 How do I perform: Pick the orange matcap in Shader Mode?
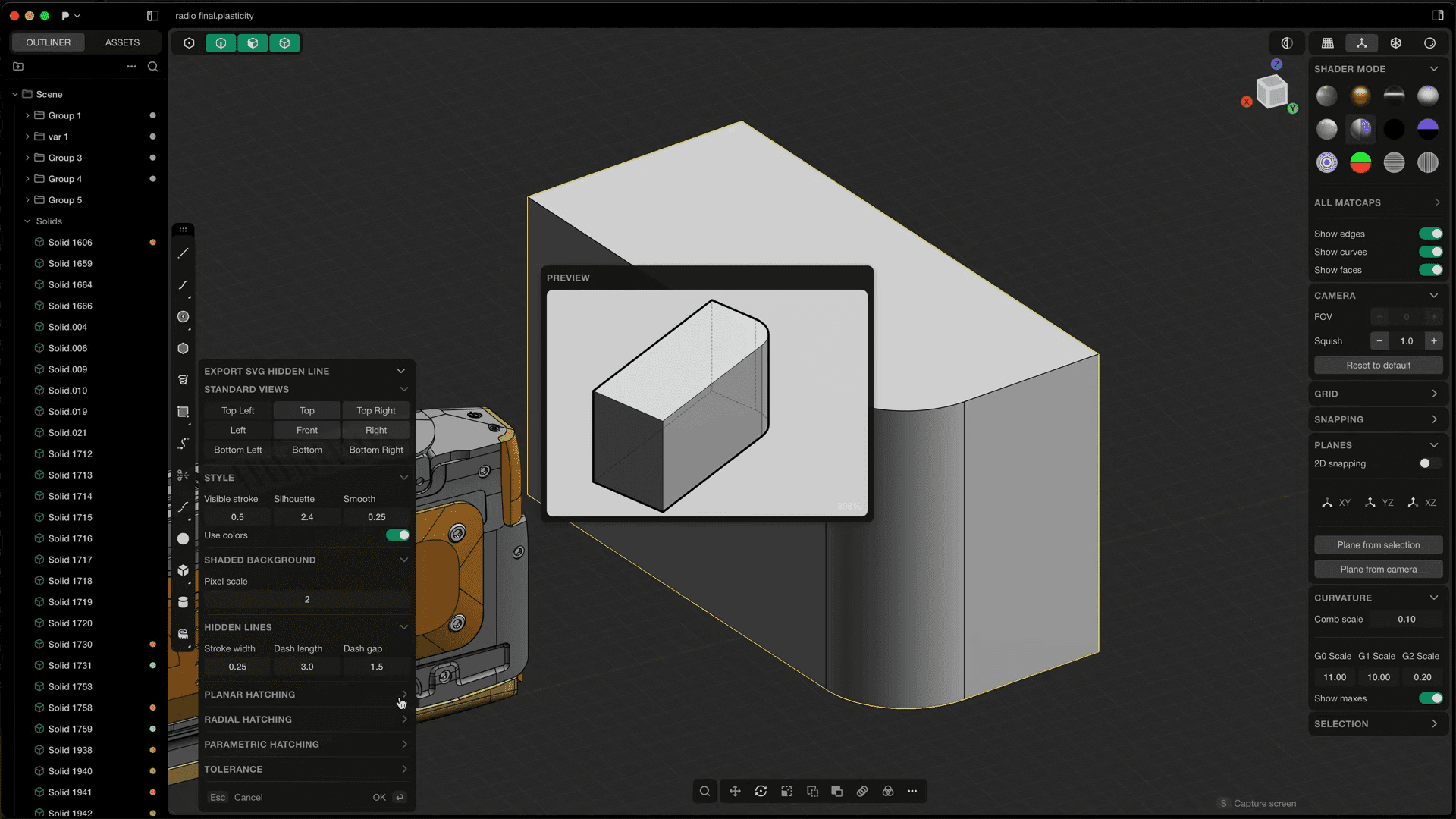(1360, 96)
